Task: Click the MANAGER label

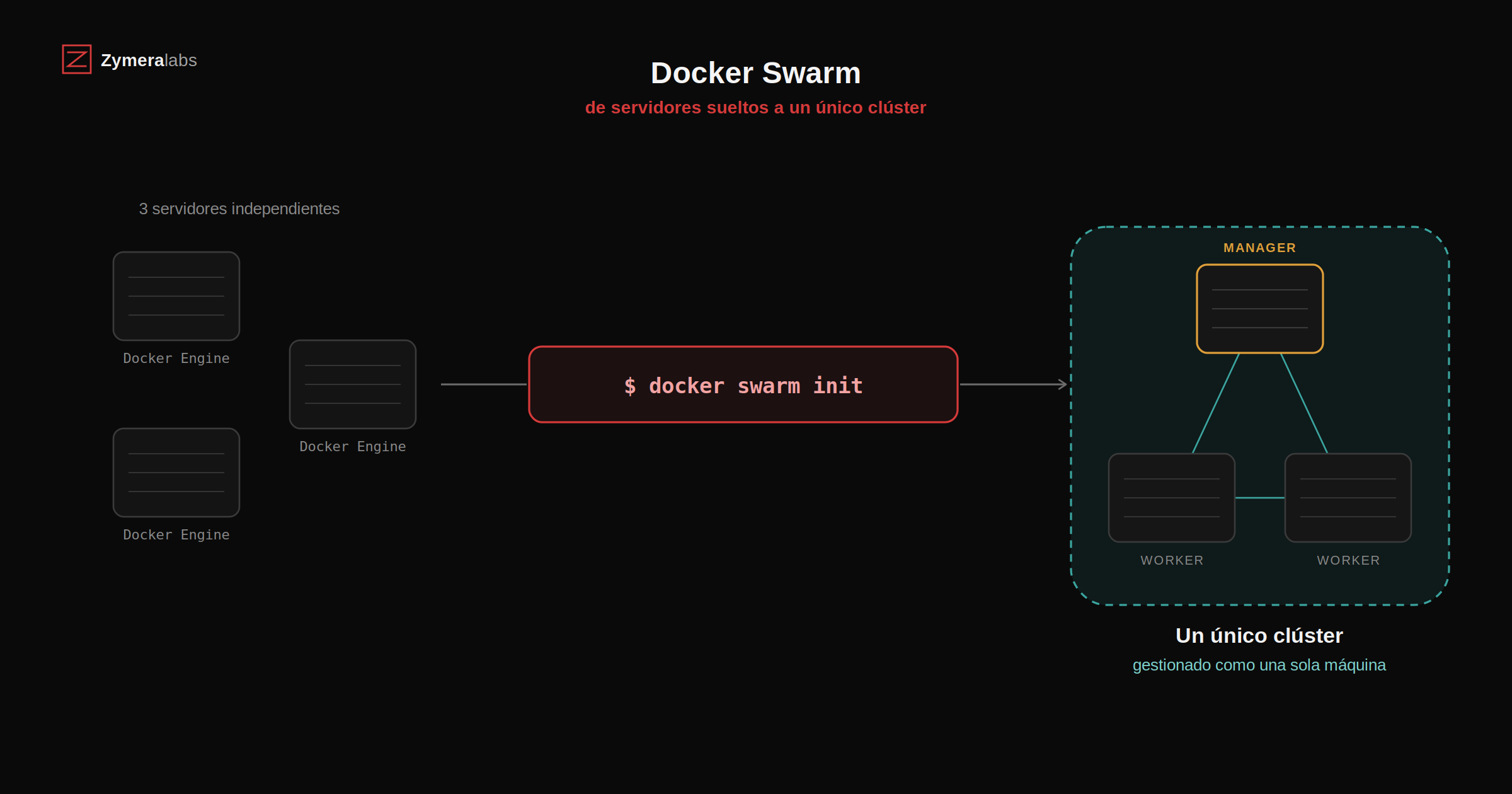Action: point(1260,248)
